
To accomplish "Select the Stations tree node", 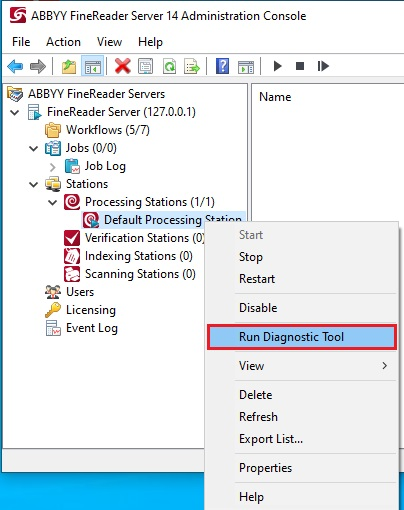I will tap(87, 184).
